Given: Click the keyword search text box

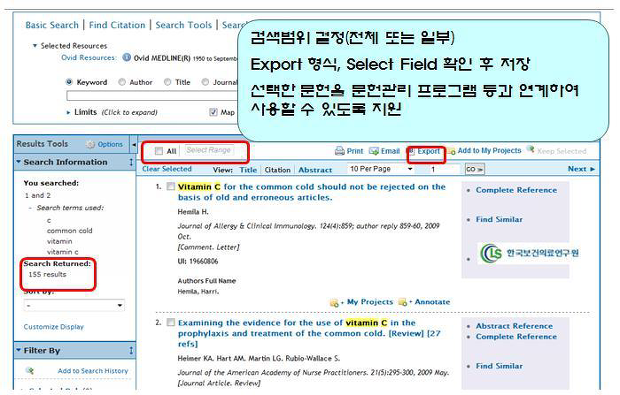Looking at the screenshot, I should coord(152,96).
